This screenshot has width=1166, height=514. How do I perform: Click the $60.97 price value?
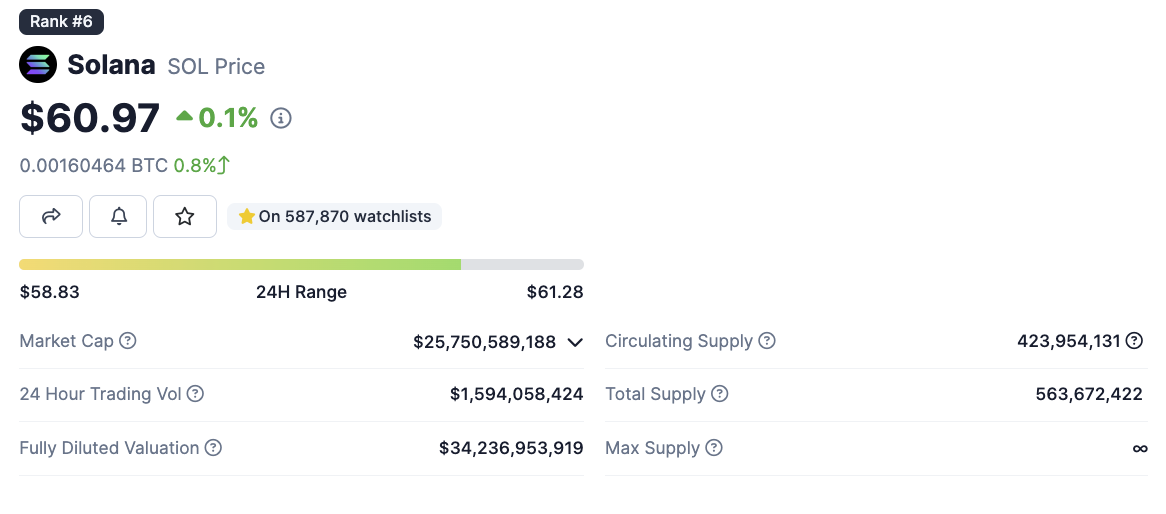(90, 118)
